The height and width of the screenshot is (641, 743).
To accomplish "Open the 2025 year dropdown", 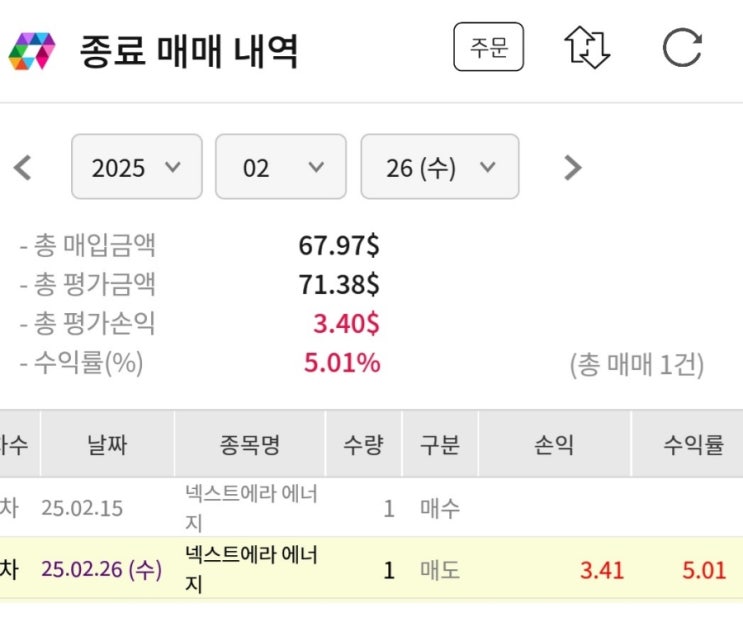I will click(136, 167).
